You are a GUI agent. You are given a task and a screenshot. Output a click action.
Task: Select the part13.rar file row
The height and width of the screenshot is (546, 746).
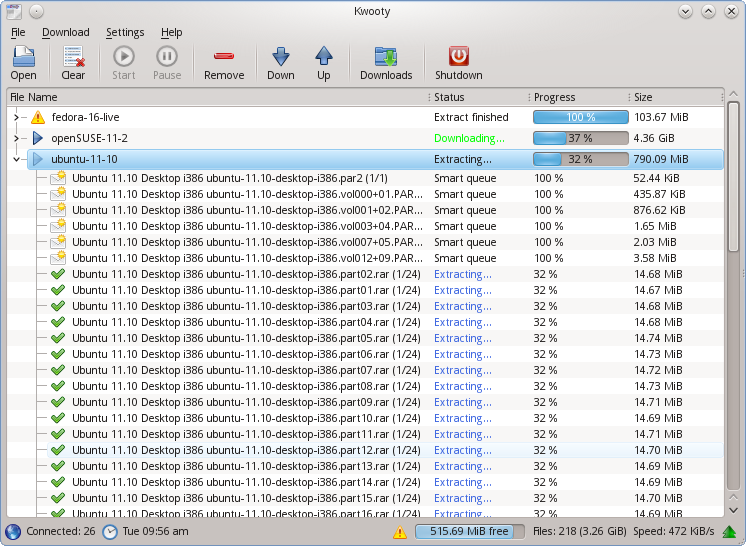coord(385,466)
